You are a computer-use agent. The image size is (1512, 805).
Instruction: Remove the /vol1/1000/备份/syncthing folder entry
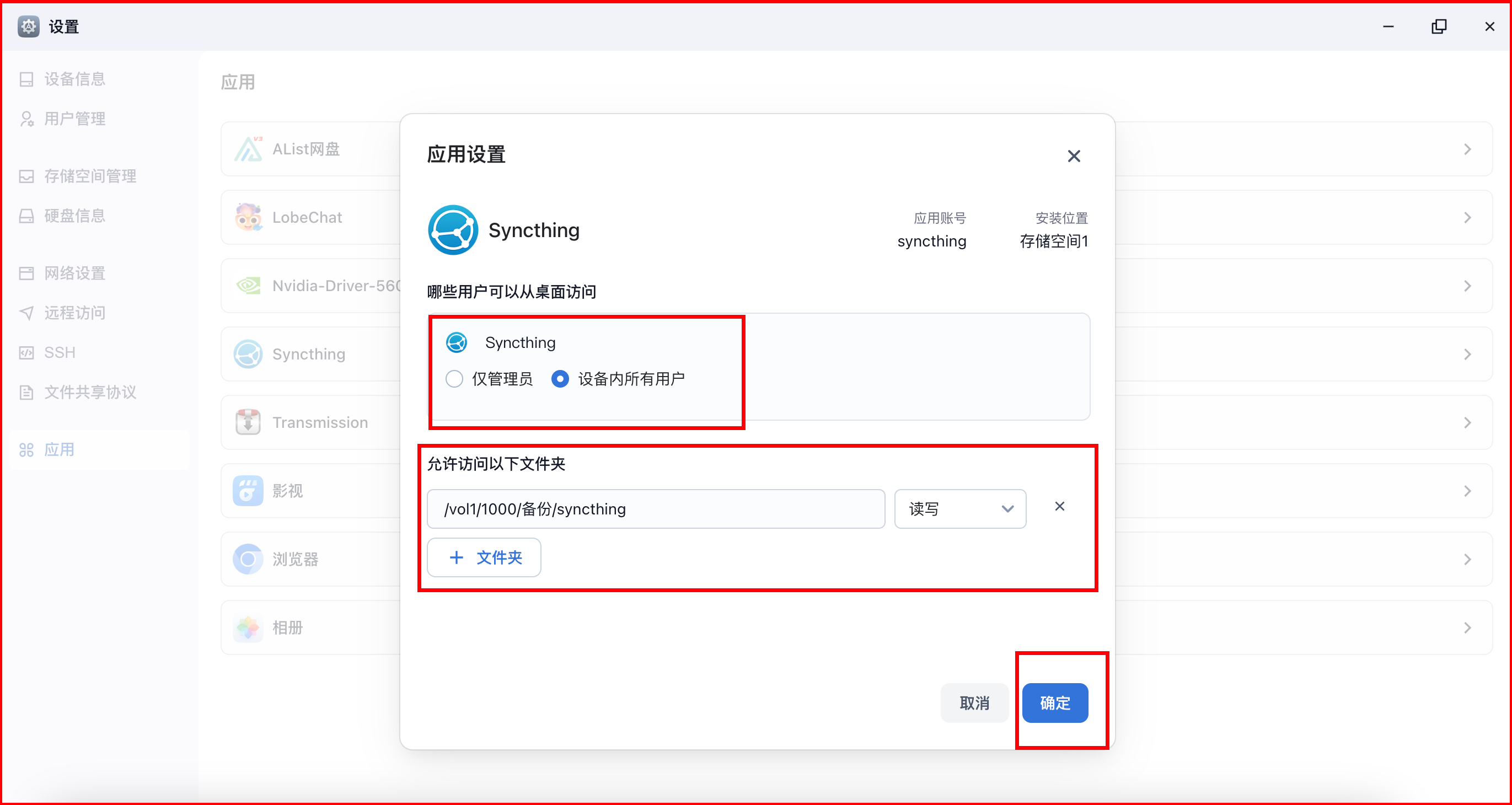(x=1059, y=506)
